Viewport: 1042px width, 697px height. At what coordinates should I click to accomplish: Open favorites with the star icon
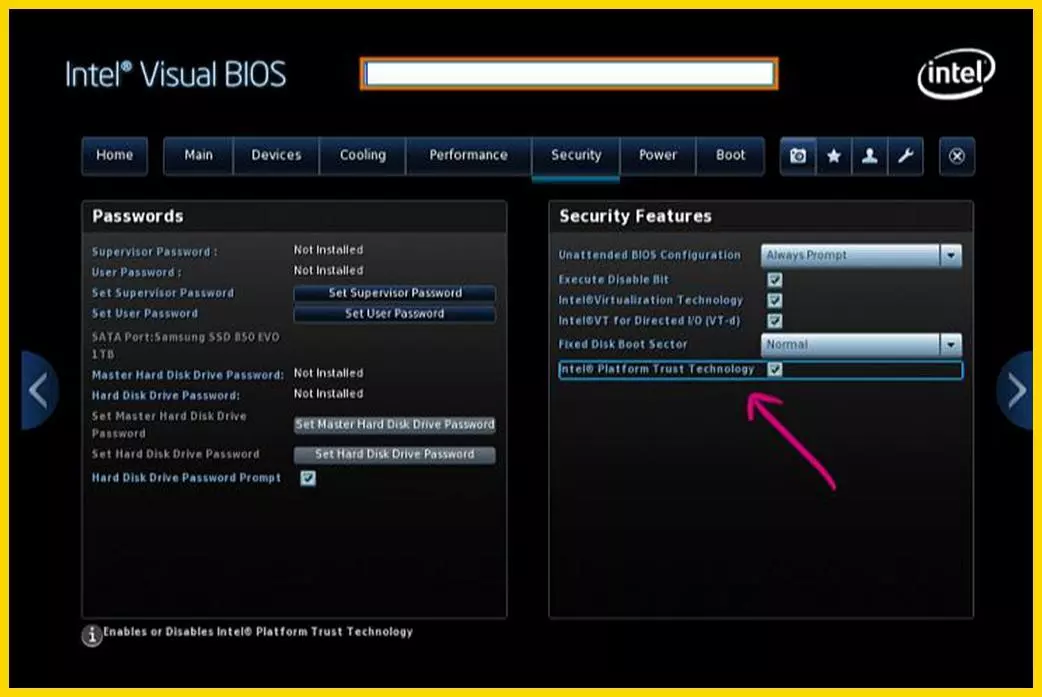(x=834, y=156)
